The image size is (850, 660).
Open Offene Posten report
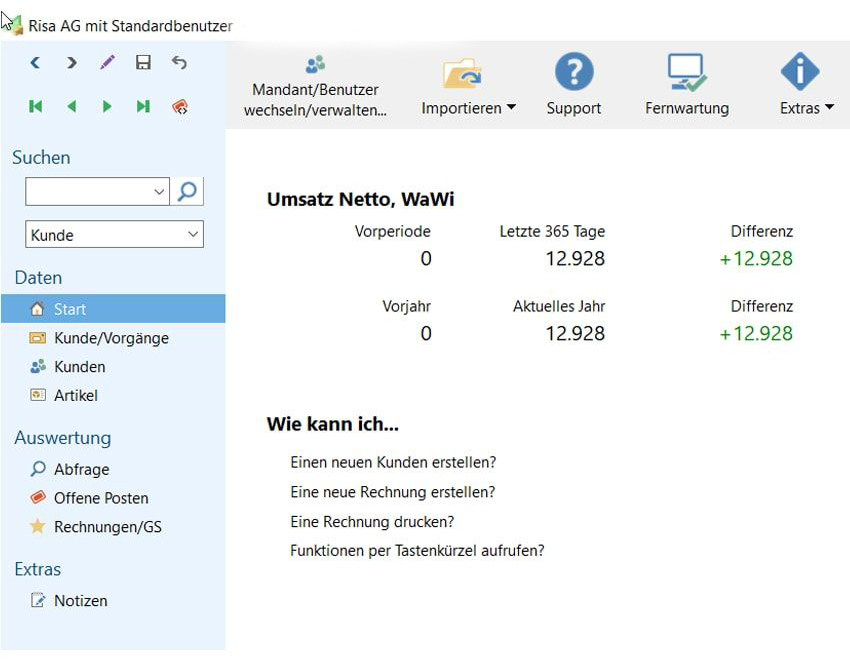100,498
